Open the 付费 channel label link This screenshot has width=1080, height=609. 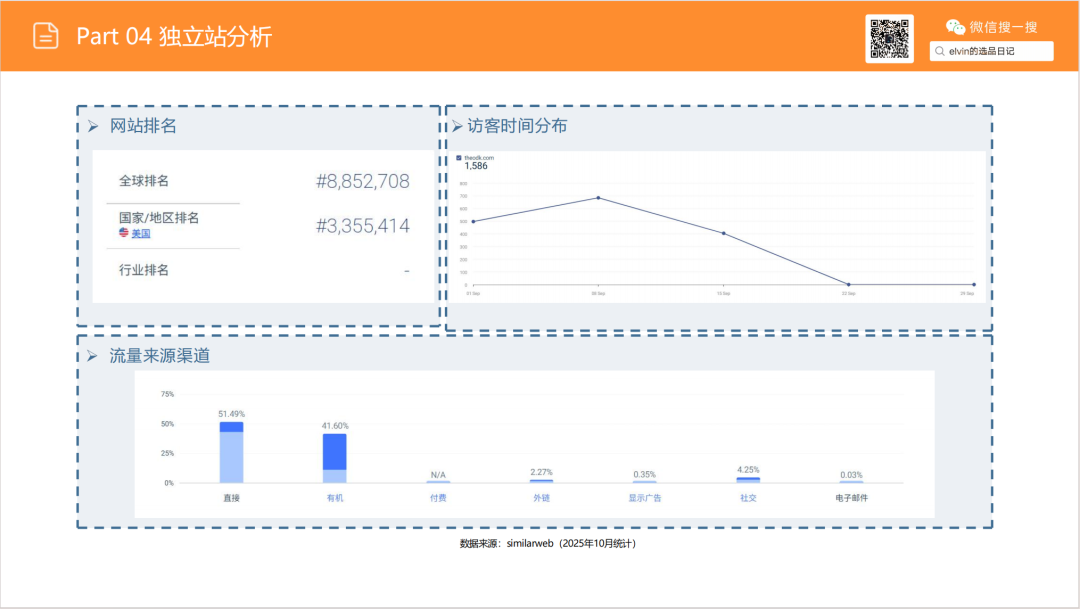pyautogui.click(x=438, y=497)
